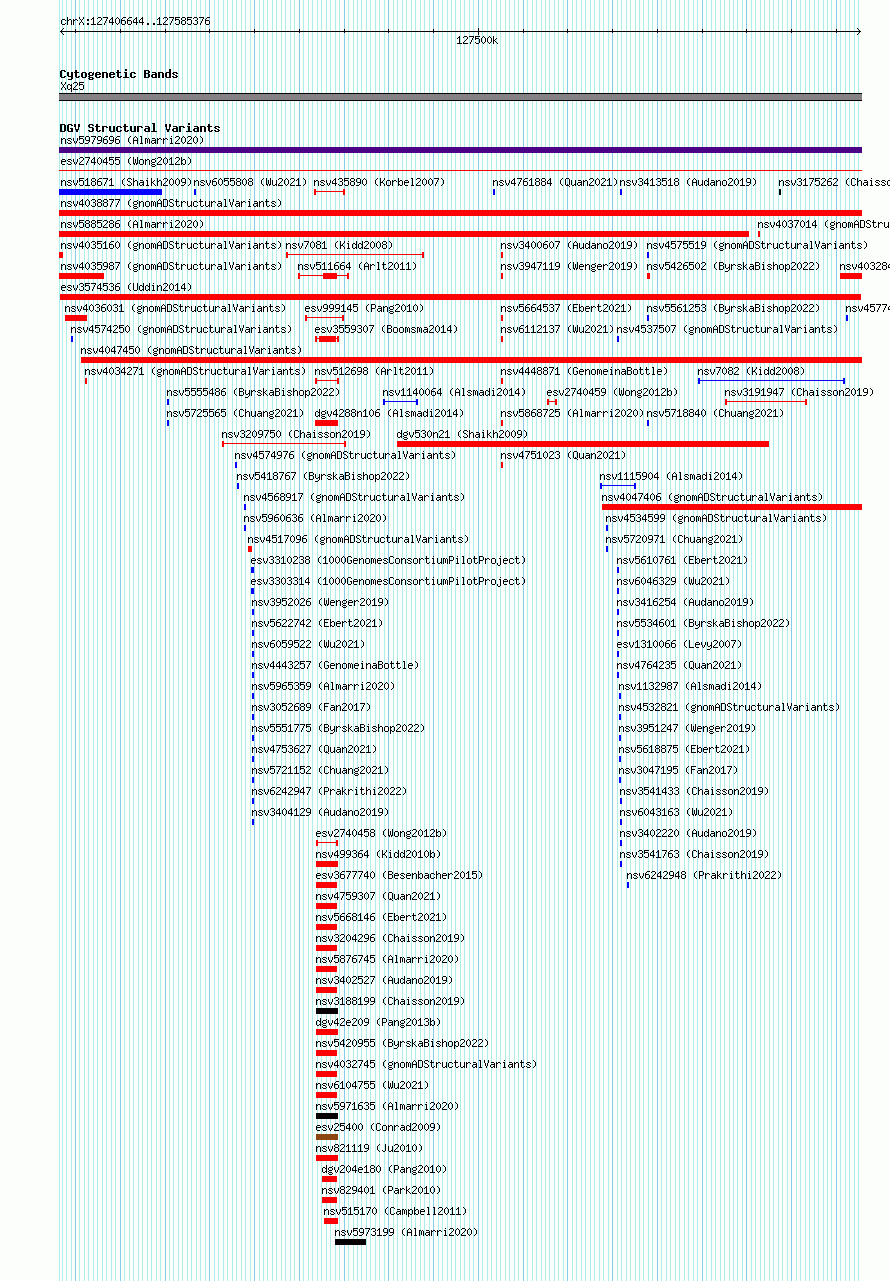Open nsv3052689 (Fan2017) entry
The image size is (890, 1281).
[311, 707]
